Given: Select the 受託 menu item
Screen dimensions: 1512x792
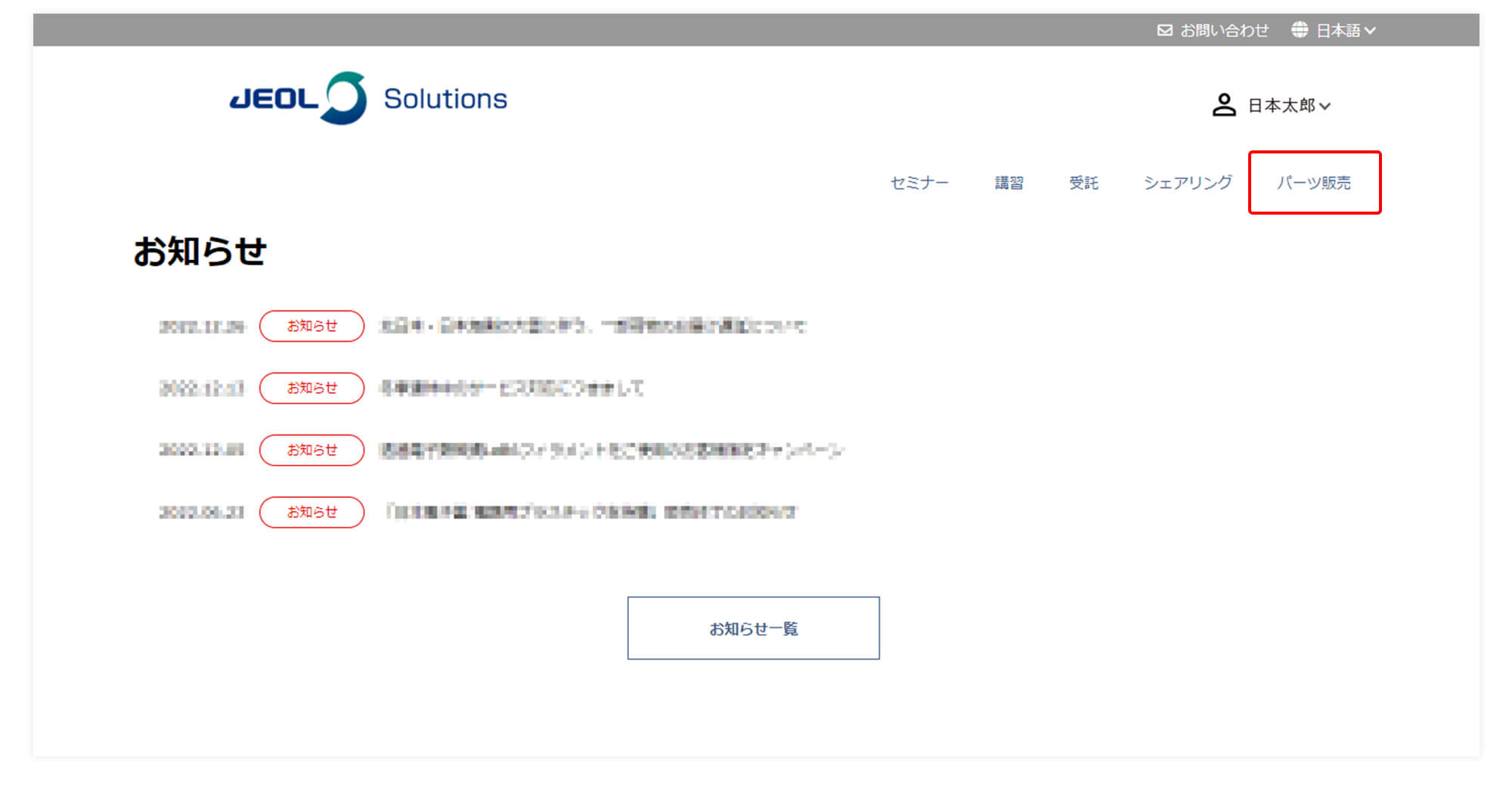Looking at the screenshot, I should tap(1083, 183).
